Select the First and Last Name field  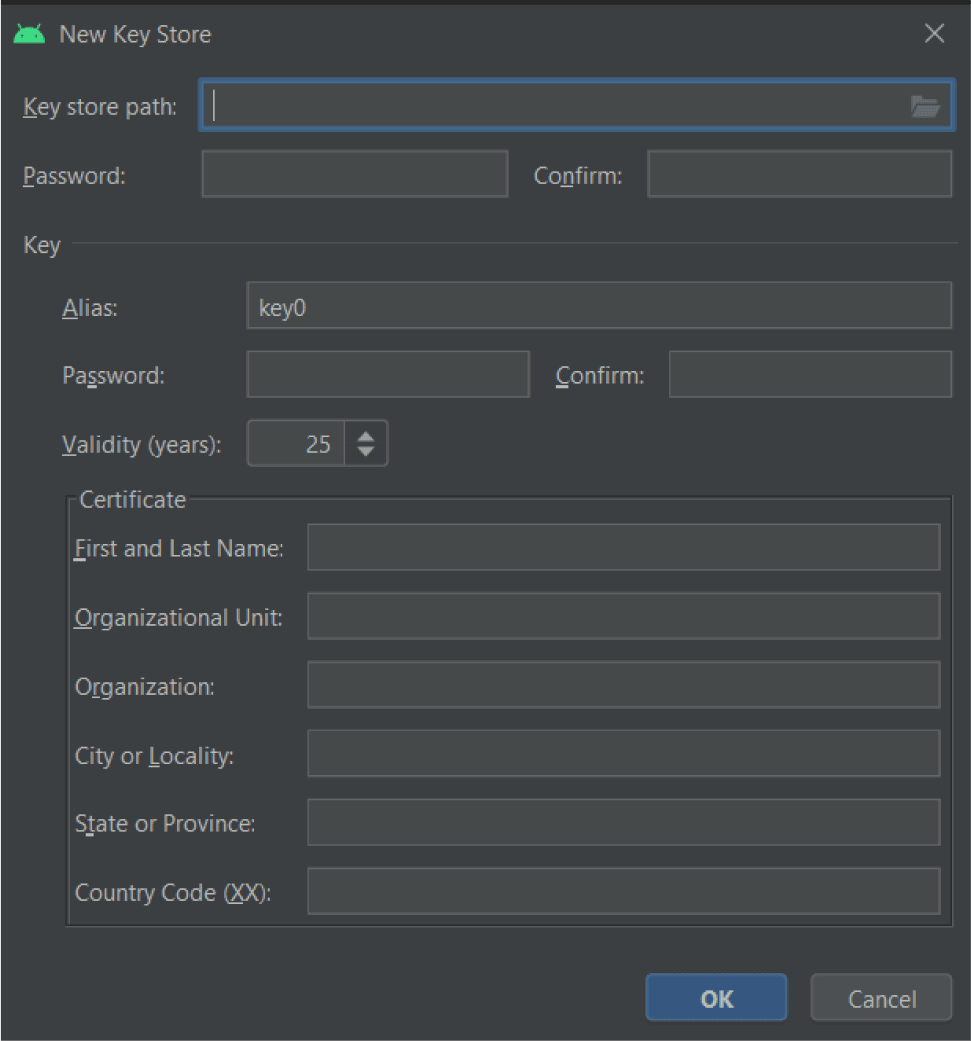point(623,548)
